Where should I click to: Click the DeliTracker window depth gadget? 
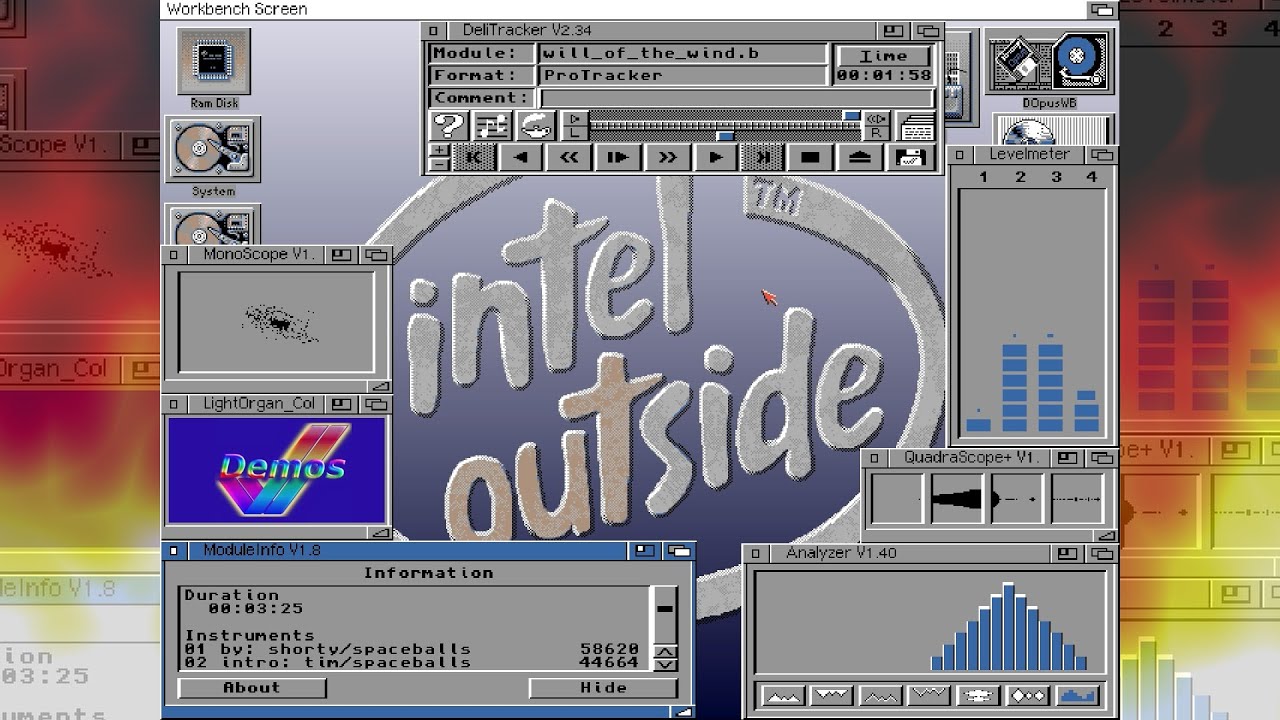coord(928,31)
